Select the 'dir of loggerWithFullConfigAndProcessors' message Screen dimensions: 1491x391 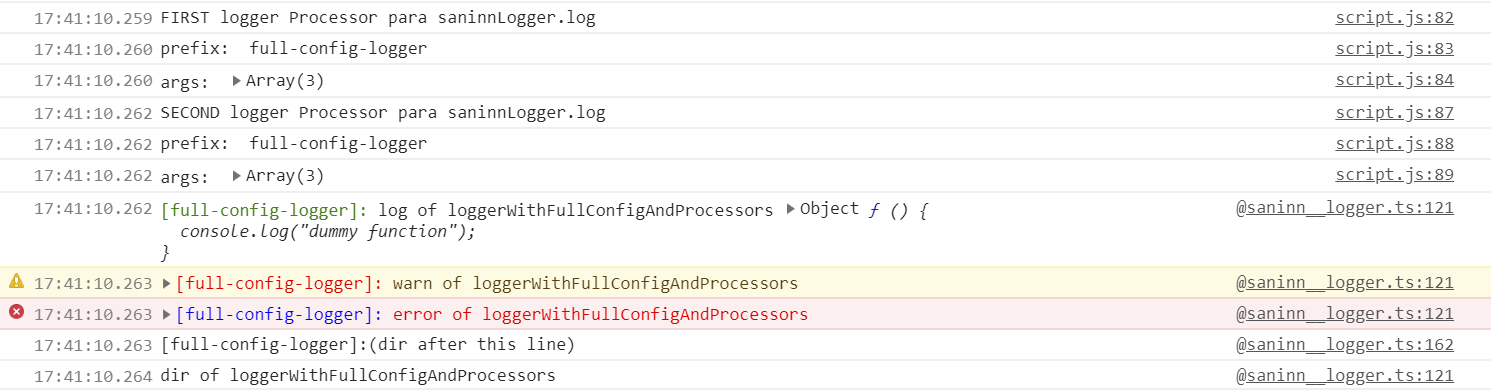pyautogui.click(x=358, y=376)
